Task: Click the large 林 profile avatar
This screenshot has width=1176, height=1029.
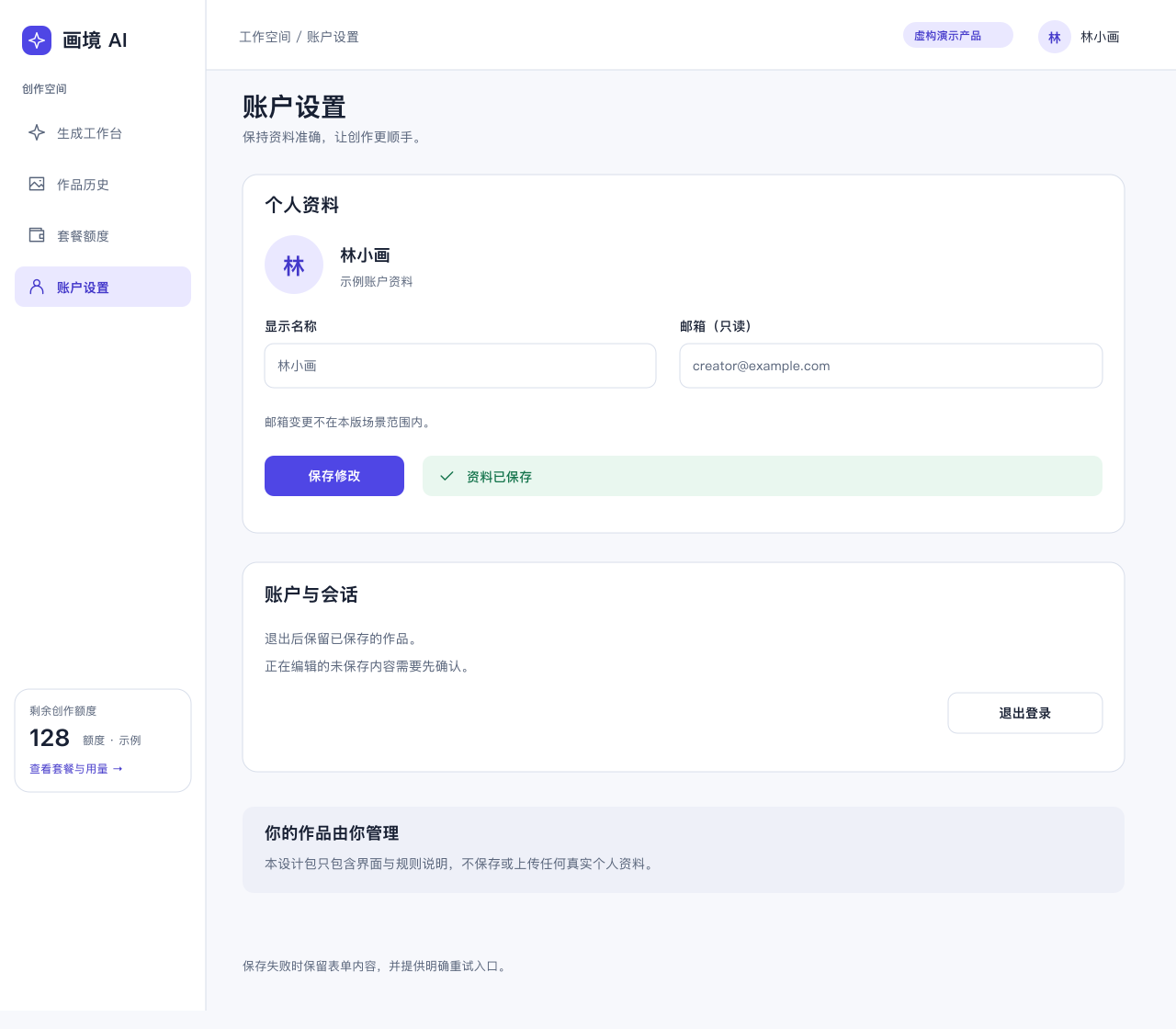Action: click(x=294, y=265)
